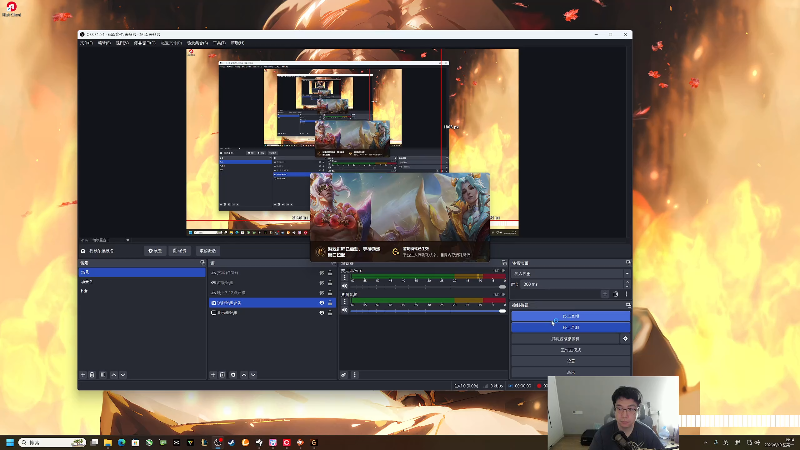
Task: Pop out the Audio Mixer dock panel
Action: [504, 262]
